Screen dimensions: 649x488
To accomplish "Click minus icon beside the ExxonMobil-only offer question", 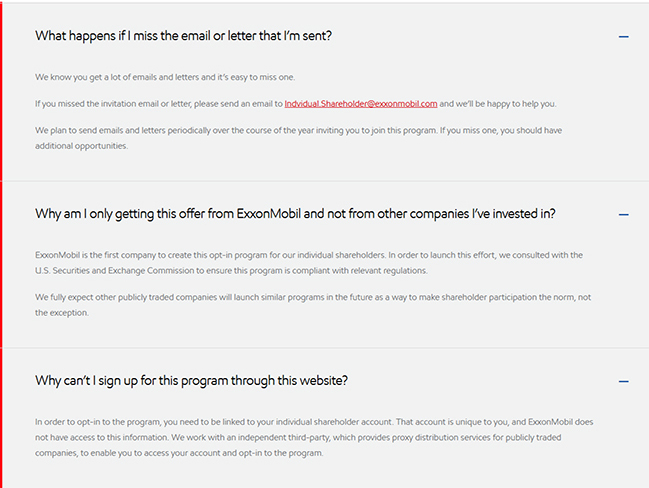I will pyautogui.click(x=624, y=214).
